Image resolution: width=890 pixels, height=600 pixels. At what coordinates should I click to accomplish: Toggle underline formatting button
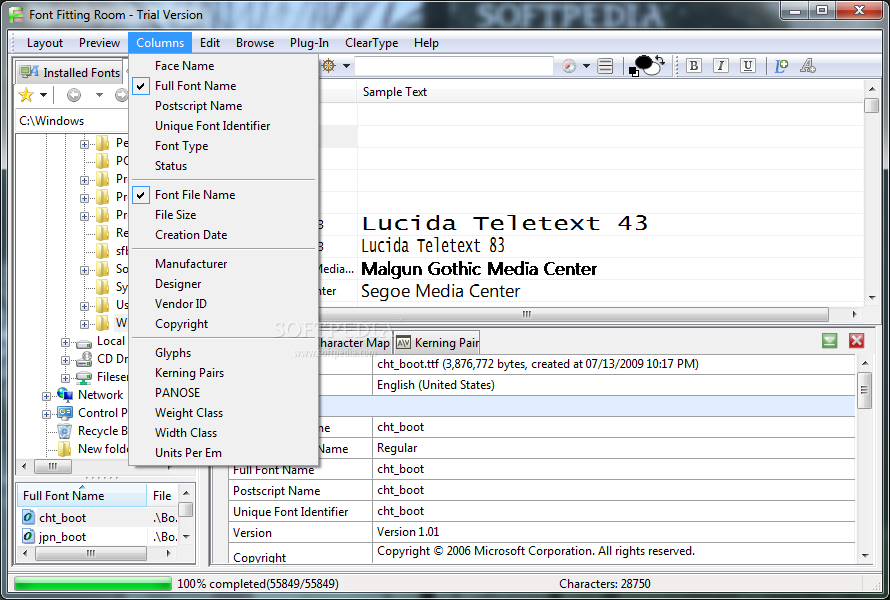tap(748, 66)
